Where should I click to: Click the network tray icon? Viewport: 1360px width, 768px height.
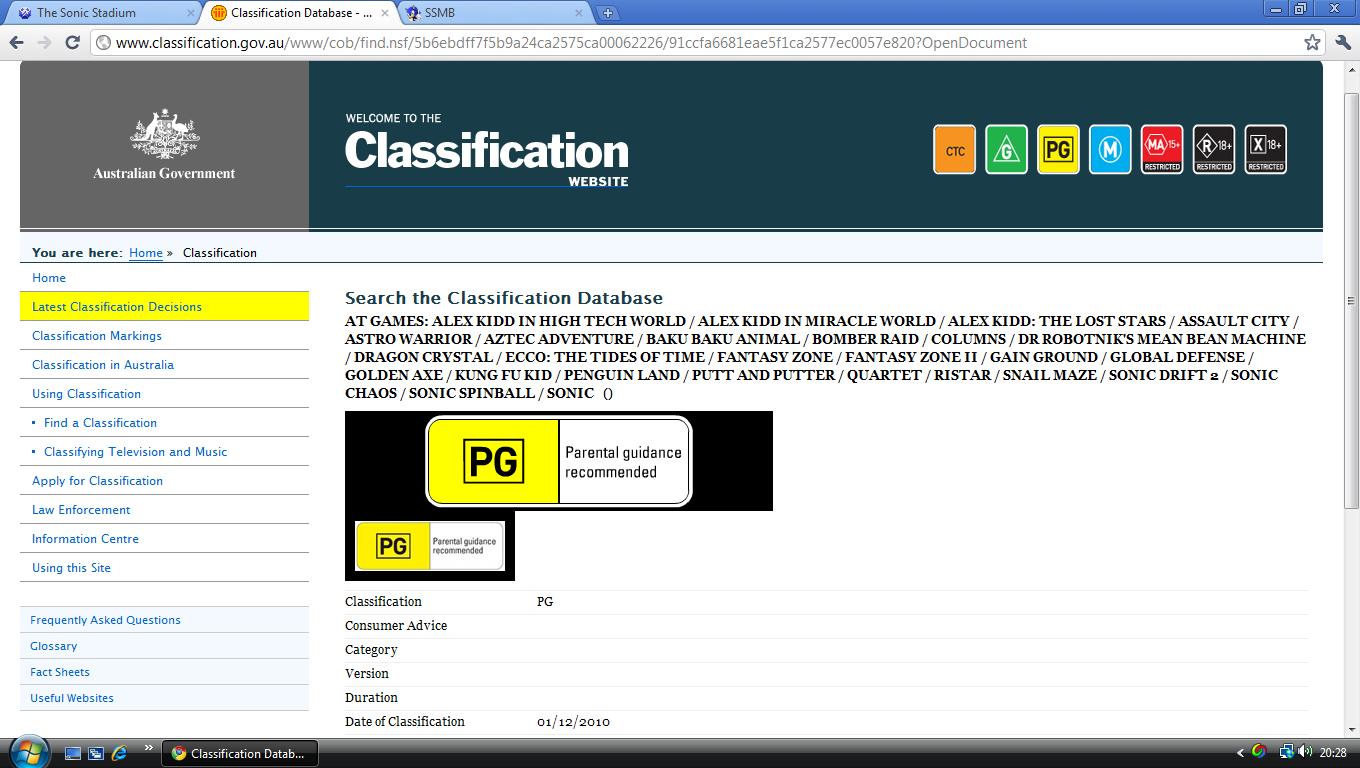point(1286,752)
